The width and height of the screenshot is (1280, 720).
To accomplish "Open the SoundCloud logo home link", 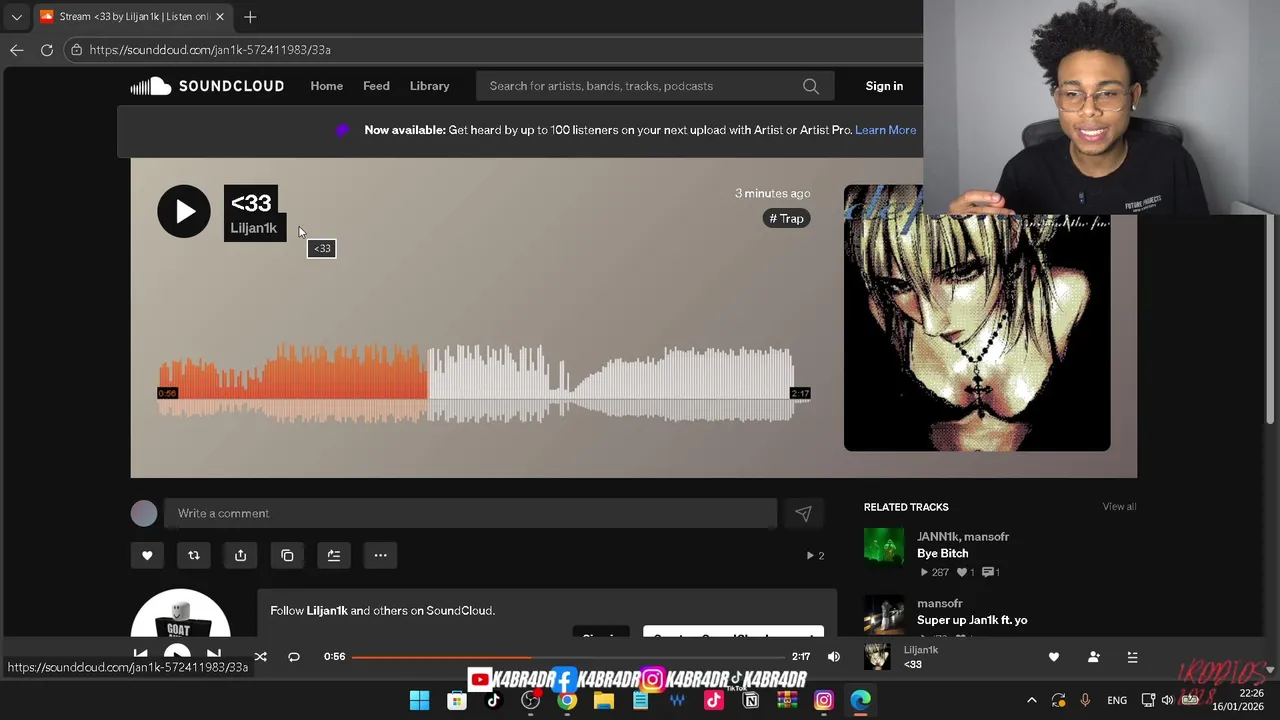I will point(207,86).
